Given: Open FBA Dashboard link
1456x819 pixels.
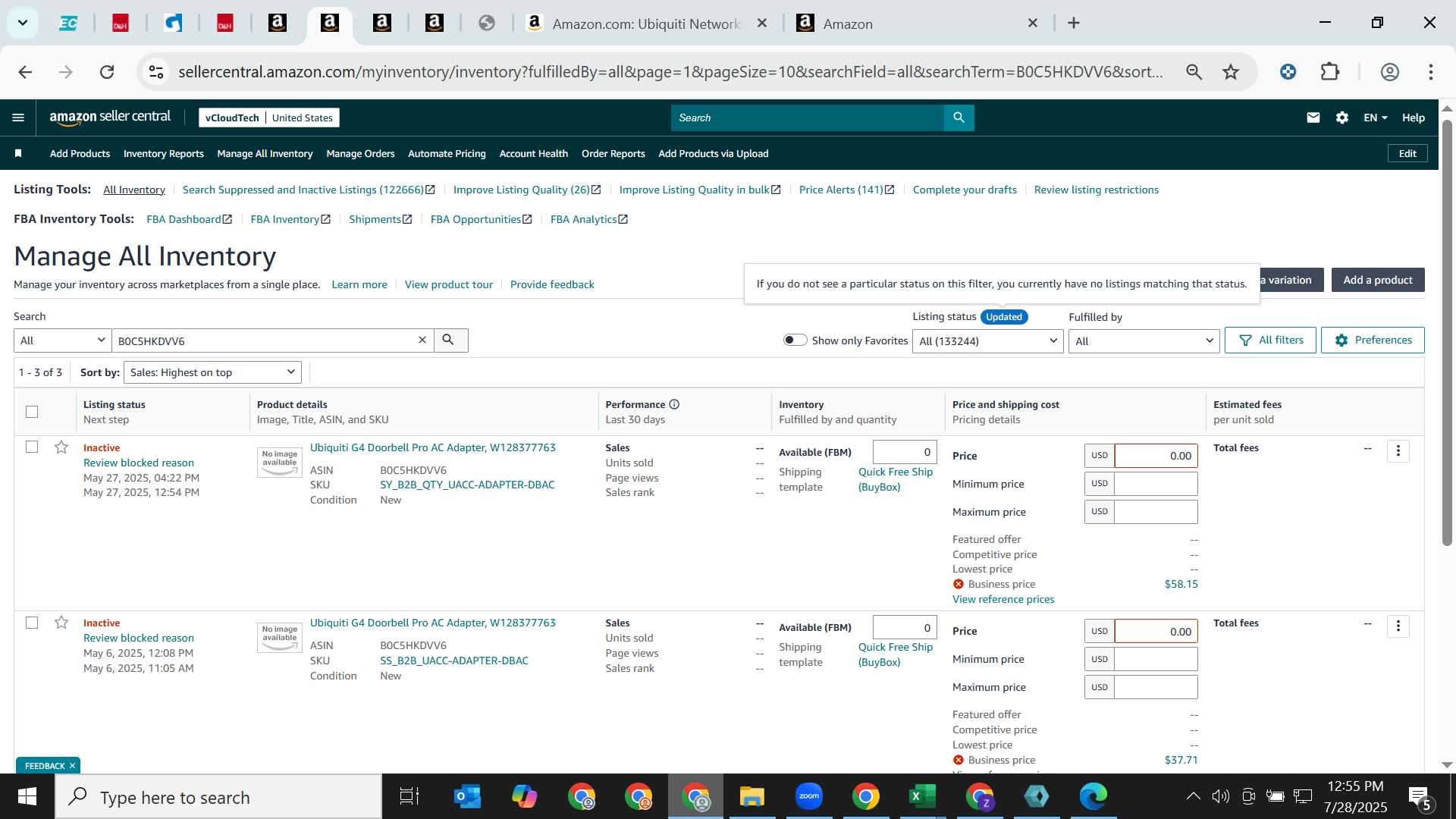Looking at the screenshot, I should pyautogui.click(x=189, y=219).
